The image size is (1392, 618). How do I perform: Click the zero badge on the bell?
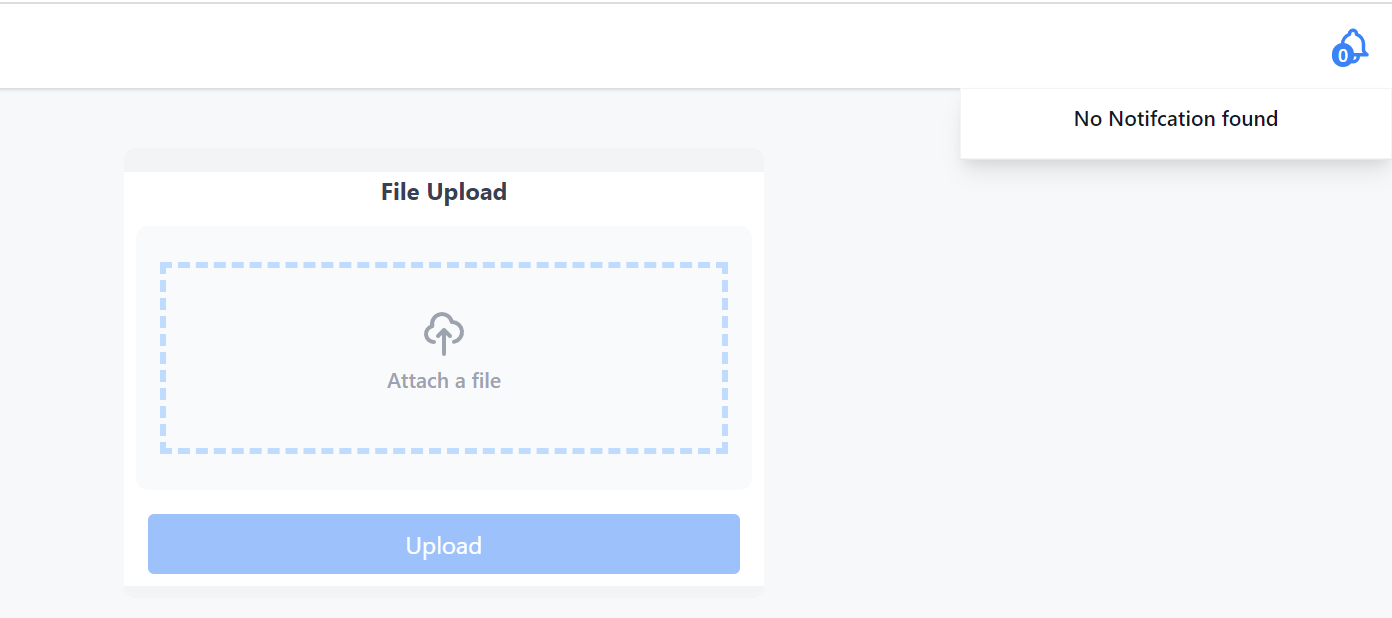pyautogui.click(x=1341, y=57)
